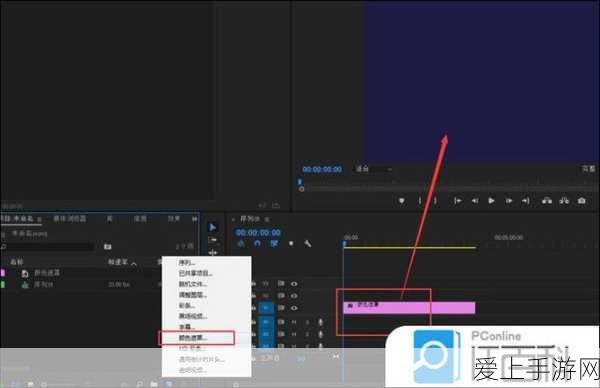
Task: Export frame with the camera icon
Action: [582, 201]
